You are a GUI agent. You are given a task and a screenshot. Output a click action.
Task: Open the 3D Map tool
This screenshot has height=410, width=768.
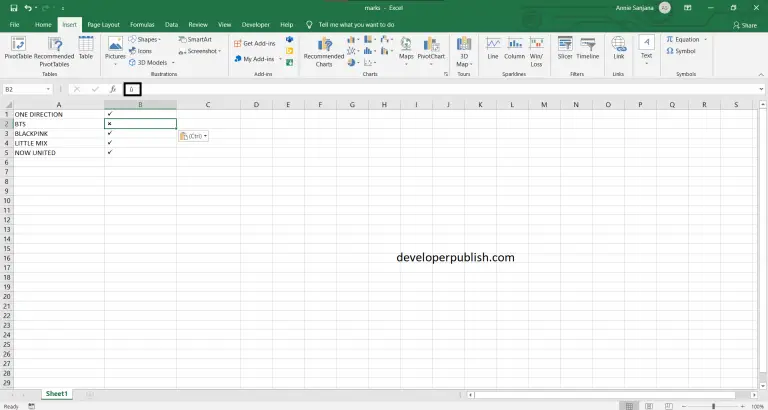(463, 49)
